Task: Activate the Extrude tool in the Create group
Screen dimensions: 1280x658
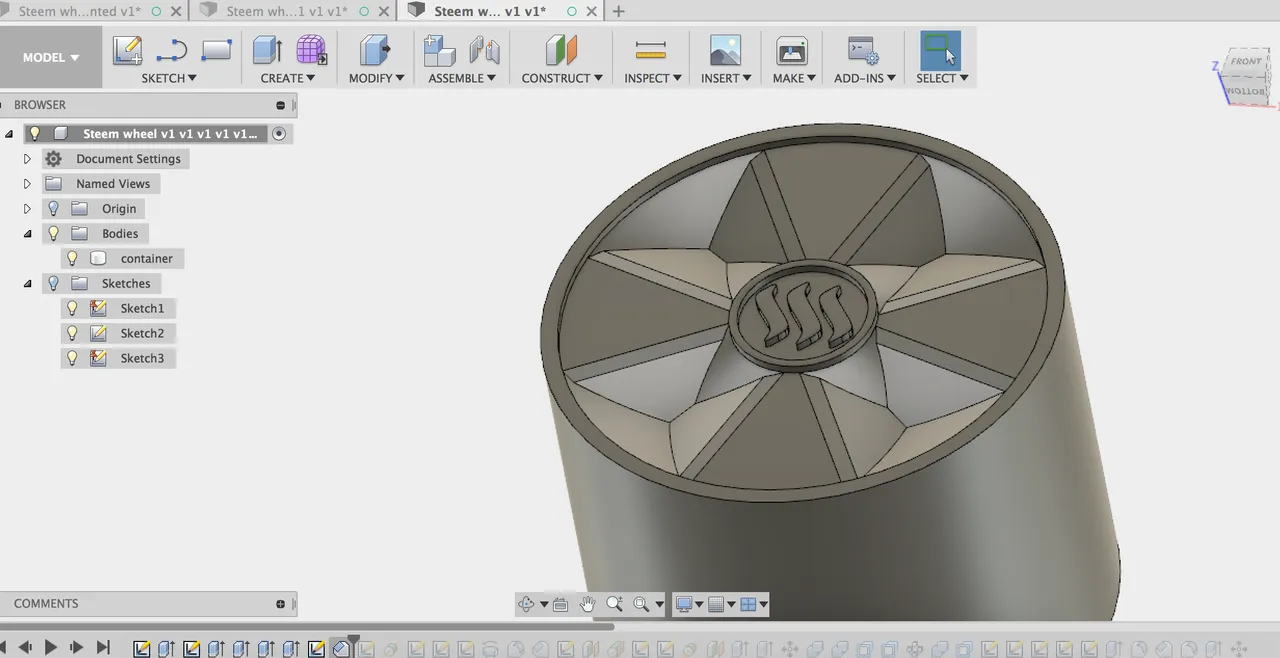Action: point(267,50)
